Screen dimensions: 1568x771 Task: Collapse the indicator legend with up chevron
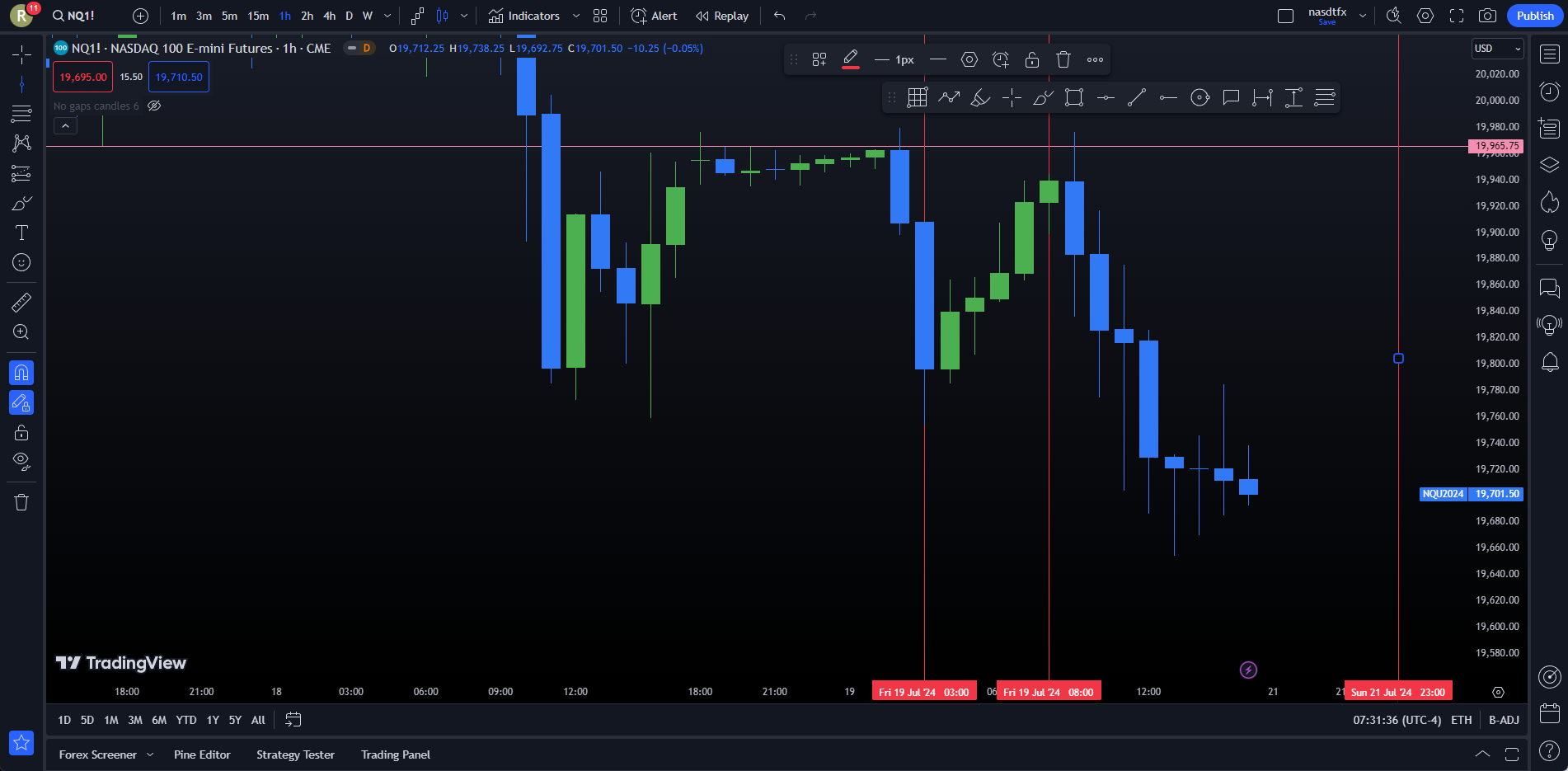[x=65, y=125]
